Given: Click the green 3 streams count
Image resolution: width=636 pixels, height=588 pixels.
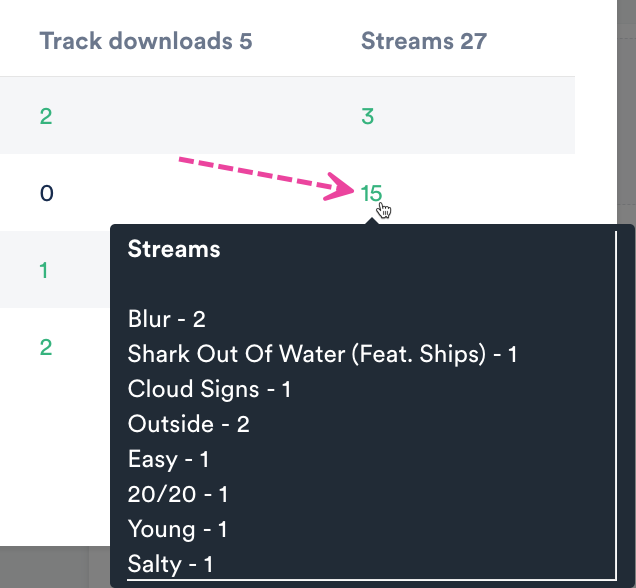Looking at the screenshot, I should point(367,116).
